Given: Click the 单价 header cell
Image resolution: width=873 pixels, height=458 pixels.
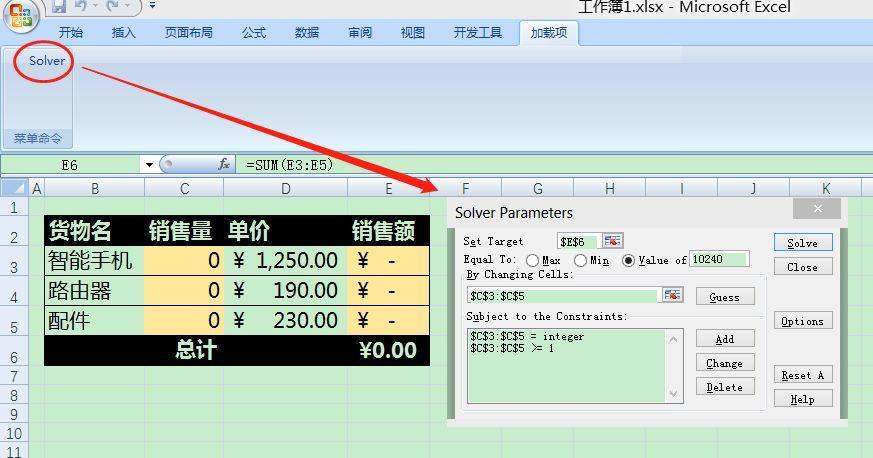Looking at the screenshot, I should pos(286,231).
